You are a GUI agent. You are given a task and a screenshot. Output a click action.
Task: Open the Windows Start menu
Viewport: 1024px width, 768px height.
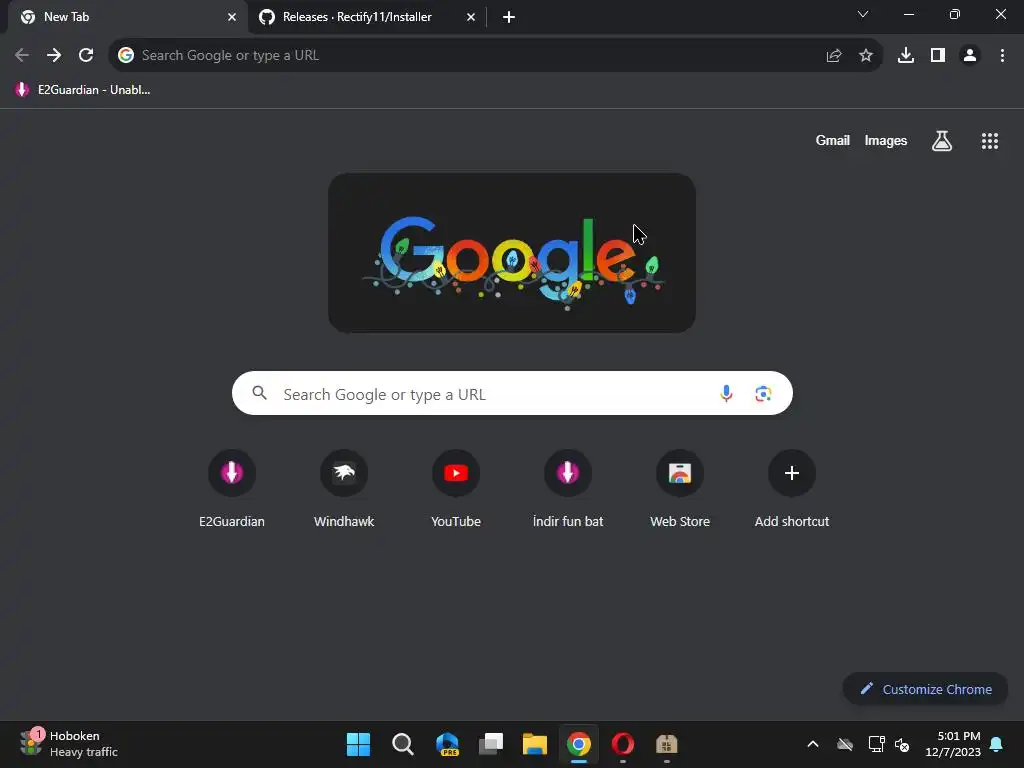click(x=359, y=744)
